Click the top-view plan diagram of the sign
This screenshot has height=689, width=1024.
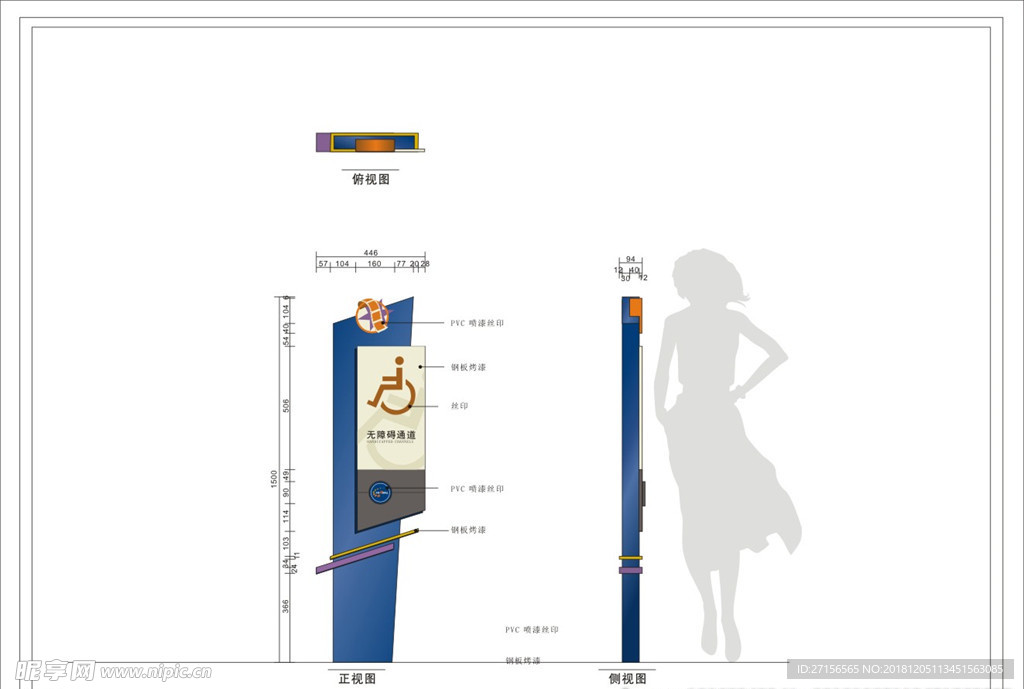pos(369,142)
